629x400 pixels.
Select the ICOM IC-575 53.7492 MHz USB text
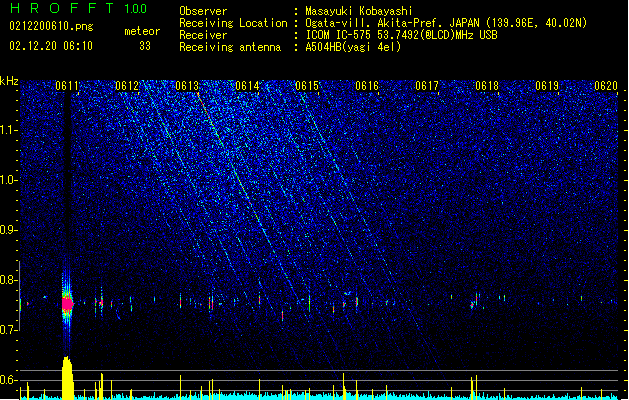coord(401,35)
